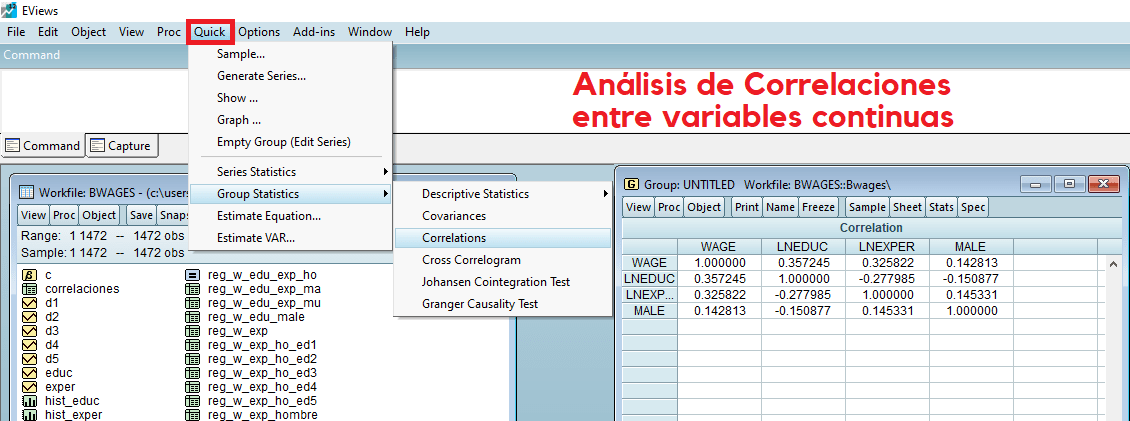Expand the Series Statistics submenu
Screen dimensions: 1130x421
(290, 172)
